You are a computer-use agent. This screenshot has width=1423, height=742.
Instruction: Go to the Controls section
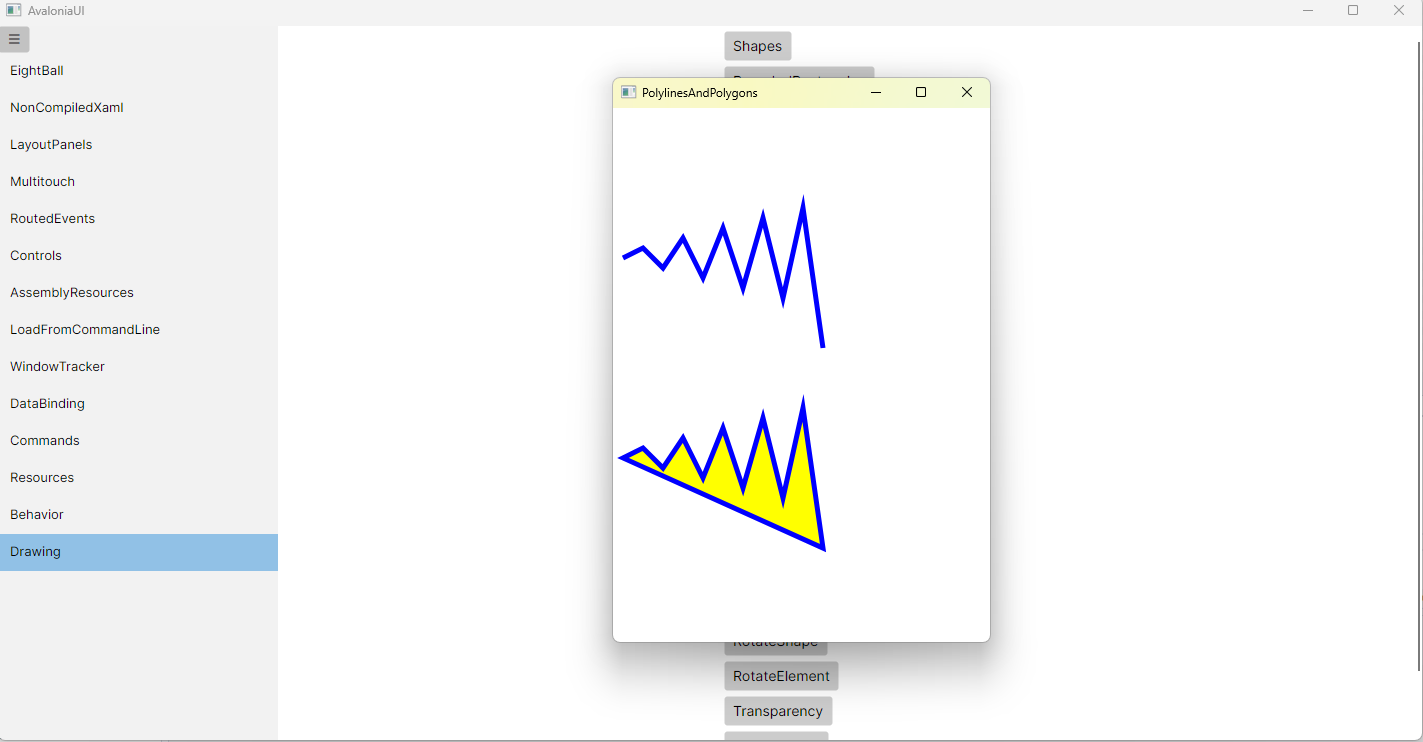pyautogui.click(x=139, y=256)
